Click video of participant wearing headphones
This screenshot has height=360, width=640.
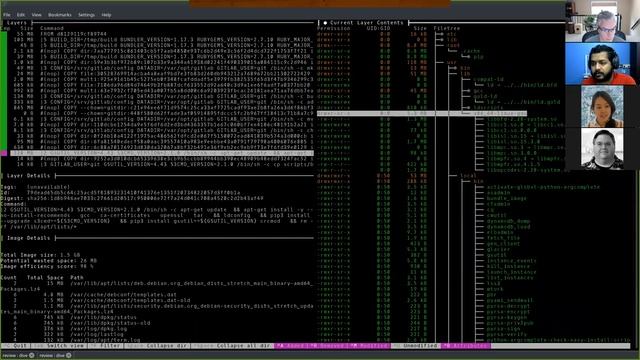[x=602, y=64]
